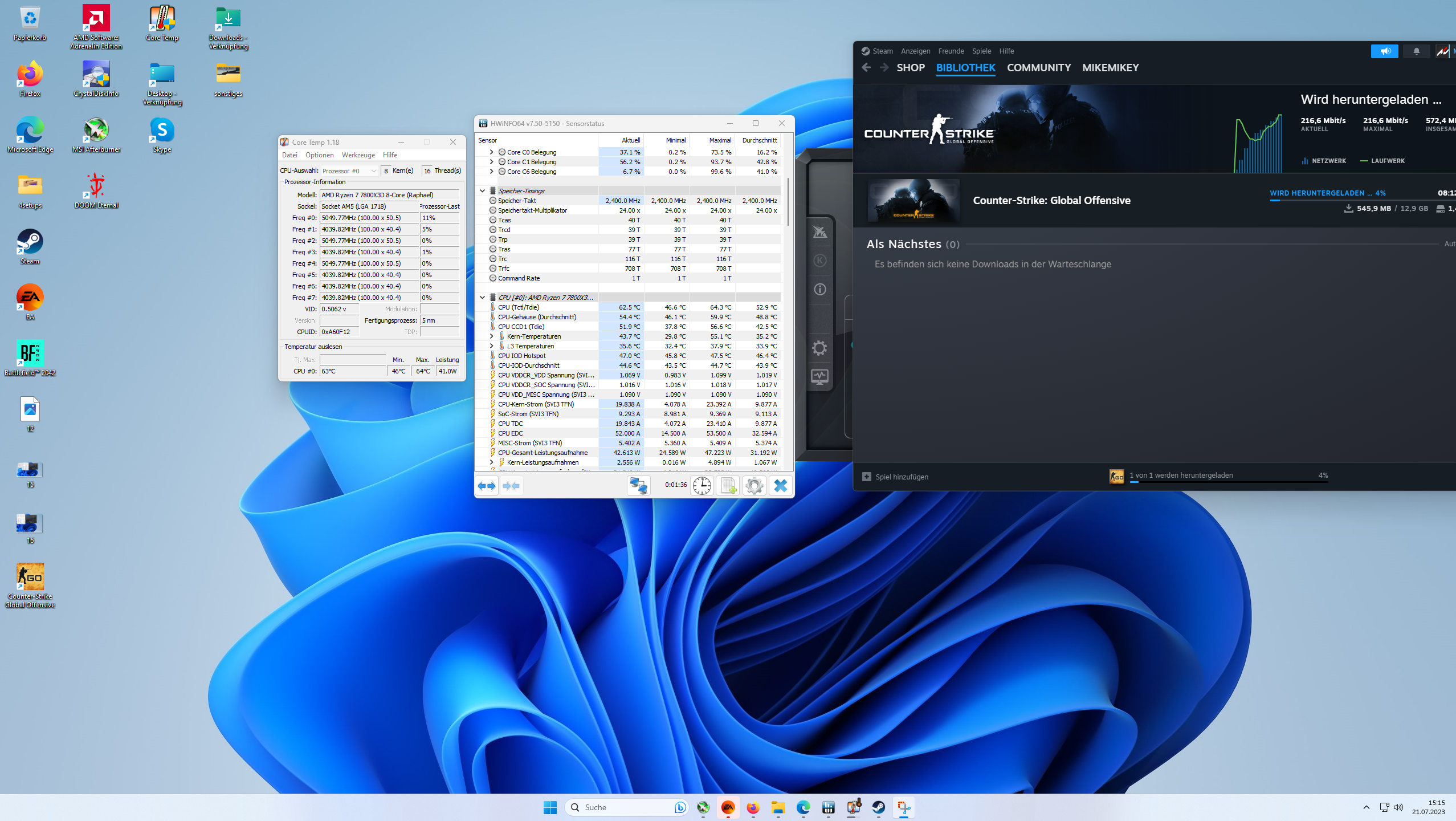Click Steam download progress bar at bottom

point(1228,482)
